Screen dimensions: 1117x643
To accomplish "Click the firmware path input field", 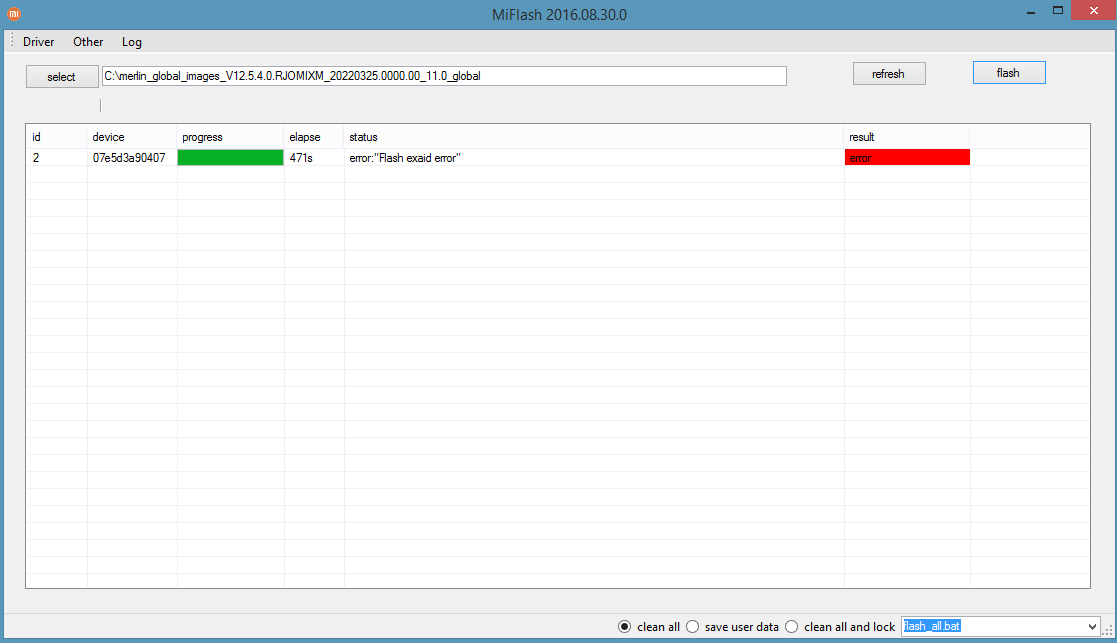I will pyautogui.click(x=444, y=76).
